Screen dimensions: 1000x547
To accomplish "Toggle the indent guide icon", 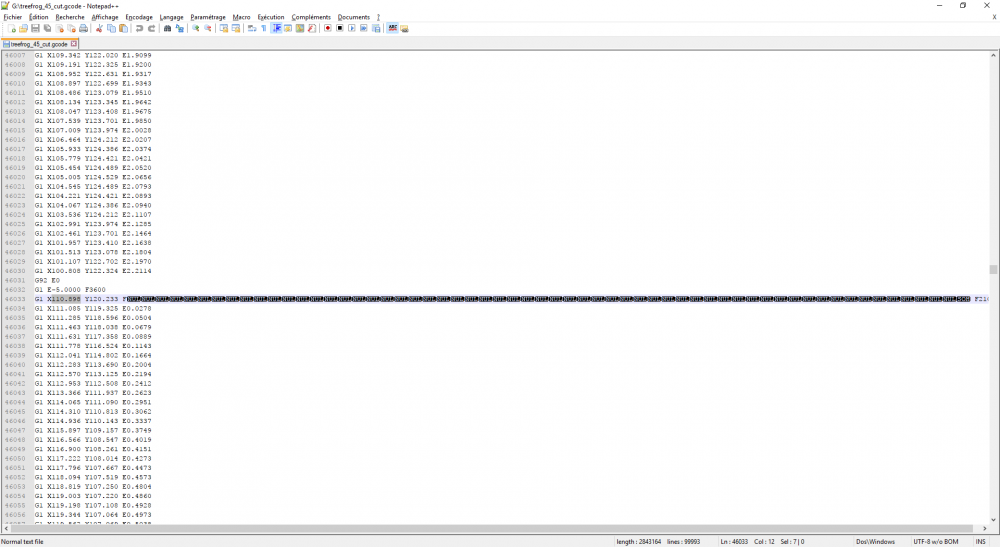I will [276, 28].
